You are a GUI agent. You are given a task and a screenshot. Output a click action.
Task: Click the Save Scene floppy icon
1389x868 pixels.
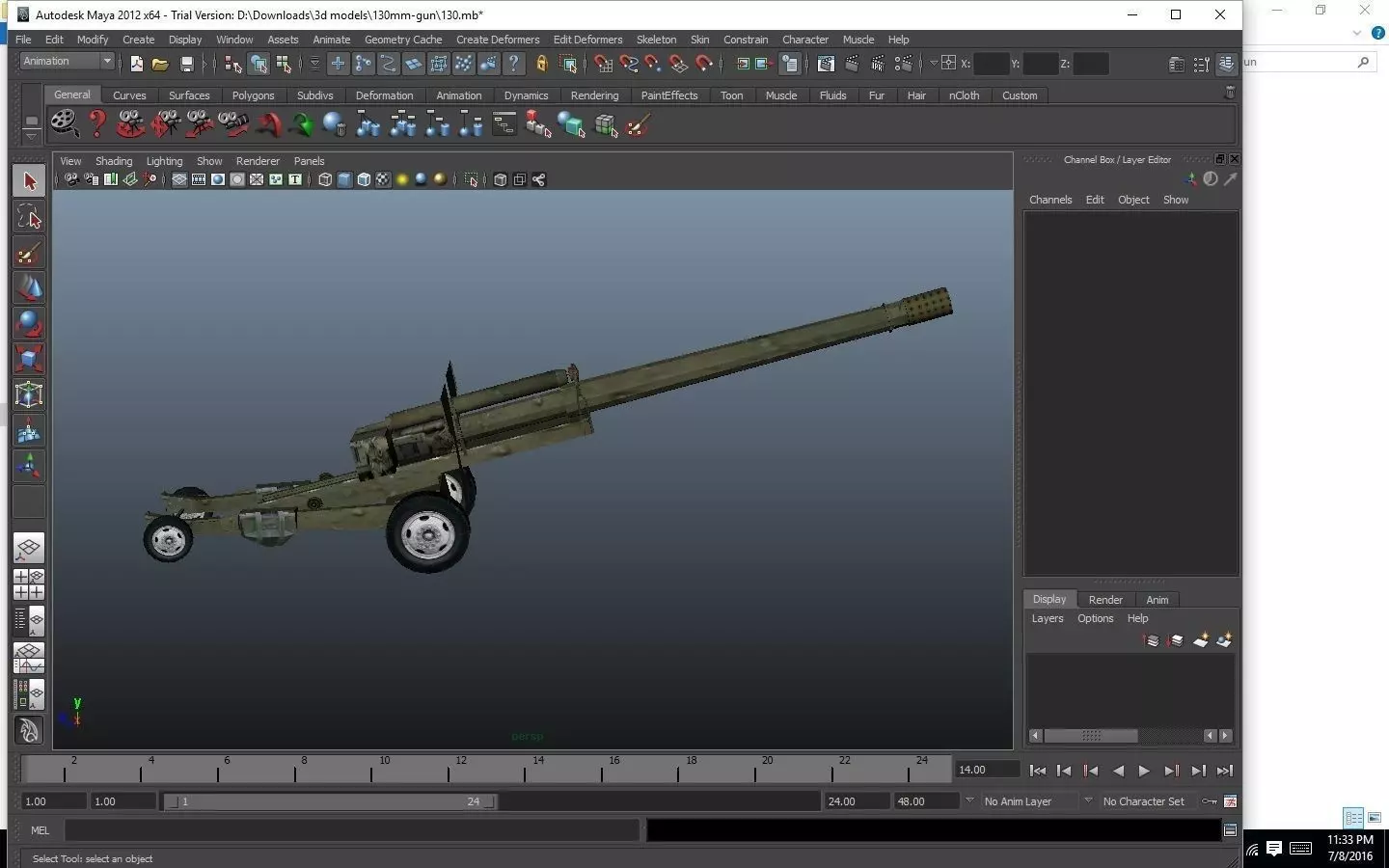pyautogui.click(x=187, y=64)
